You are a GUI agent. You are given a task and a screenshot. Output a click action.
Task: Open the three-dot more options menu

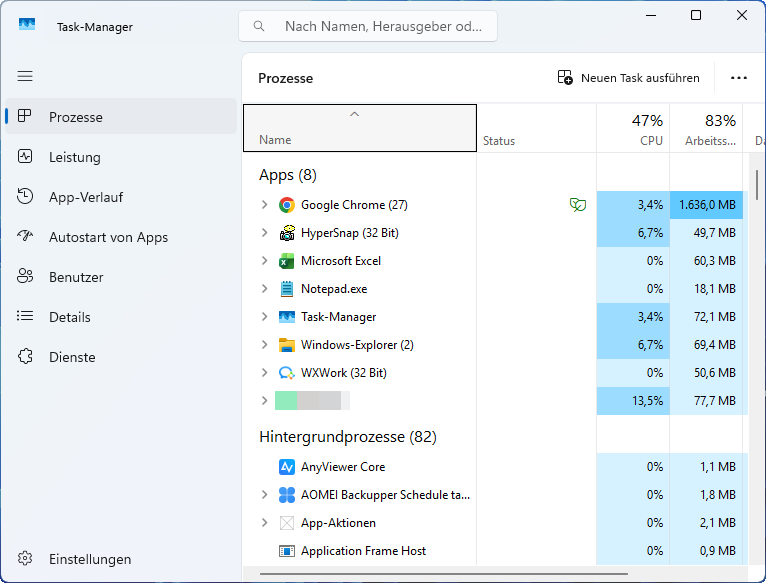[x=739, y=78]
